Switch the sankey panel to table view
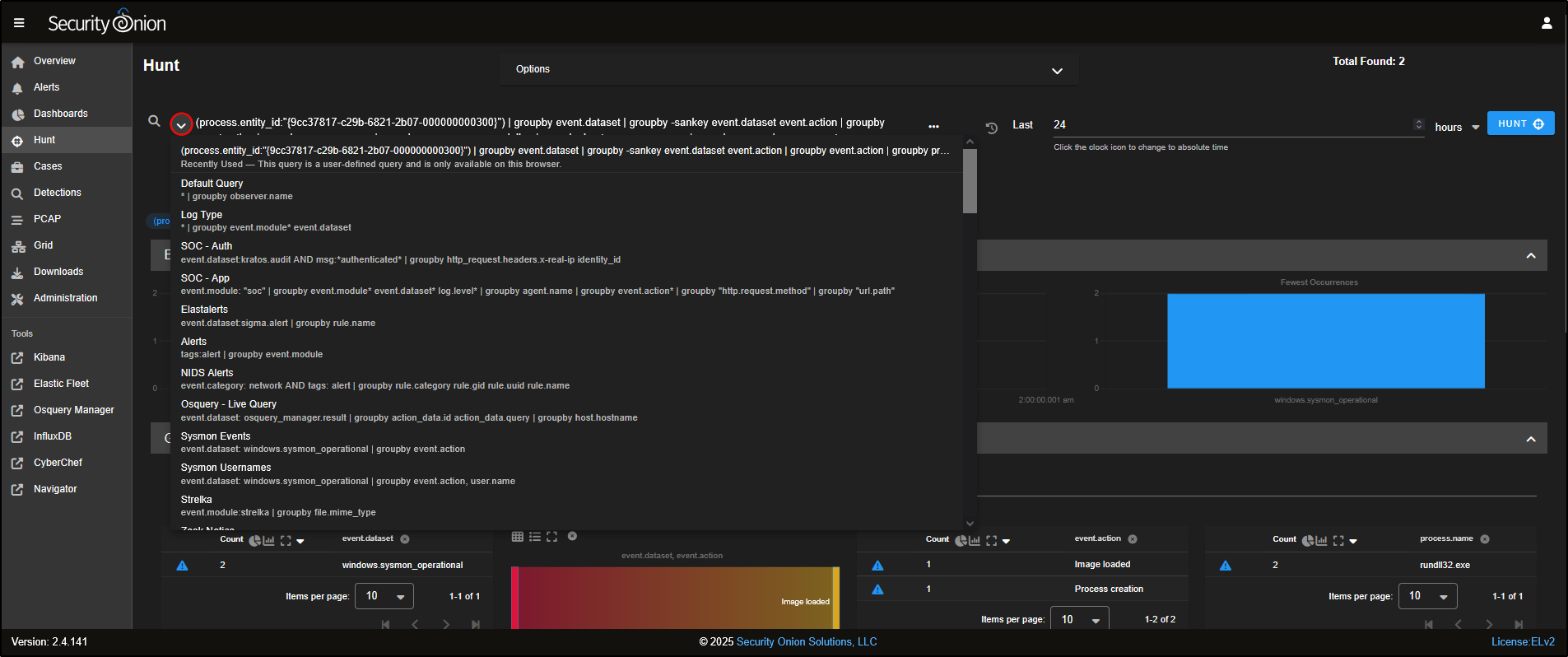The width and height of the screenshot is (1568, 657). tap(517, 537)
